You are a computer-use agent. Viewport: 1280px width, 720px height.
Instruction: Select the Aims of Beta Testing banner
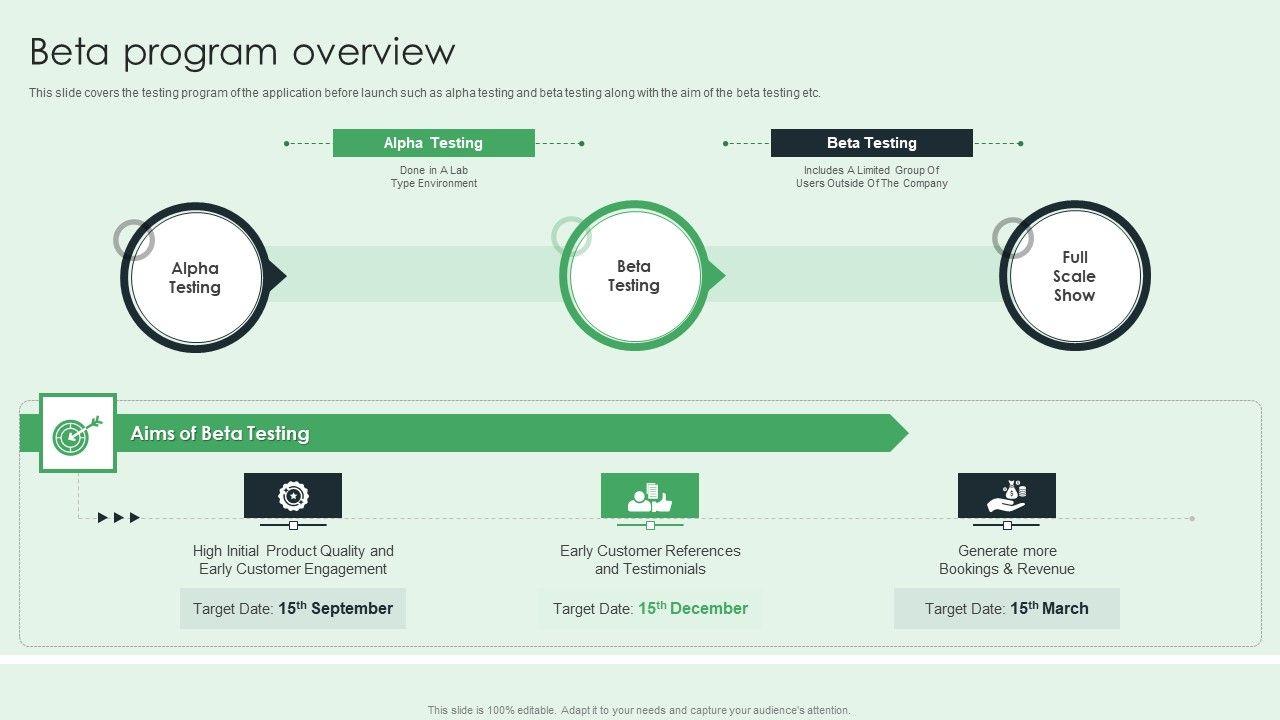coord(464,433)
